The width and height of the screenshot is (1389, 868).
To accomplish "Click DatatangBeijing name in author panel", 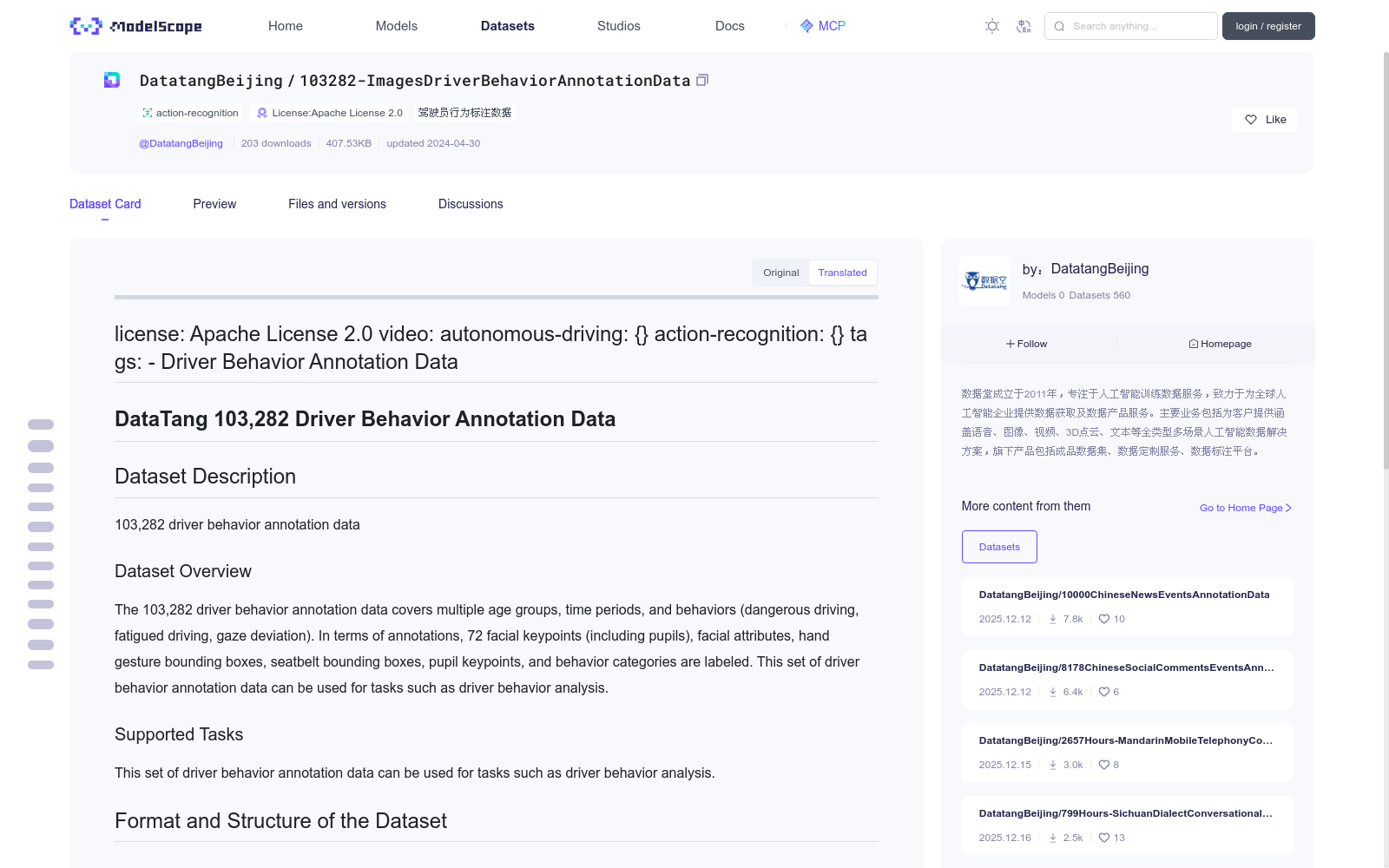I will [x=1100, y=269].
